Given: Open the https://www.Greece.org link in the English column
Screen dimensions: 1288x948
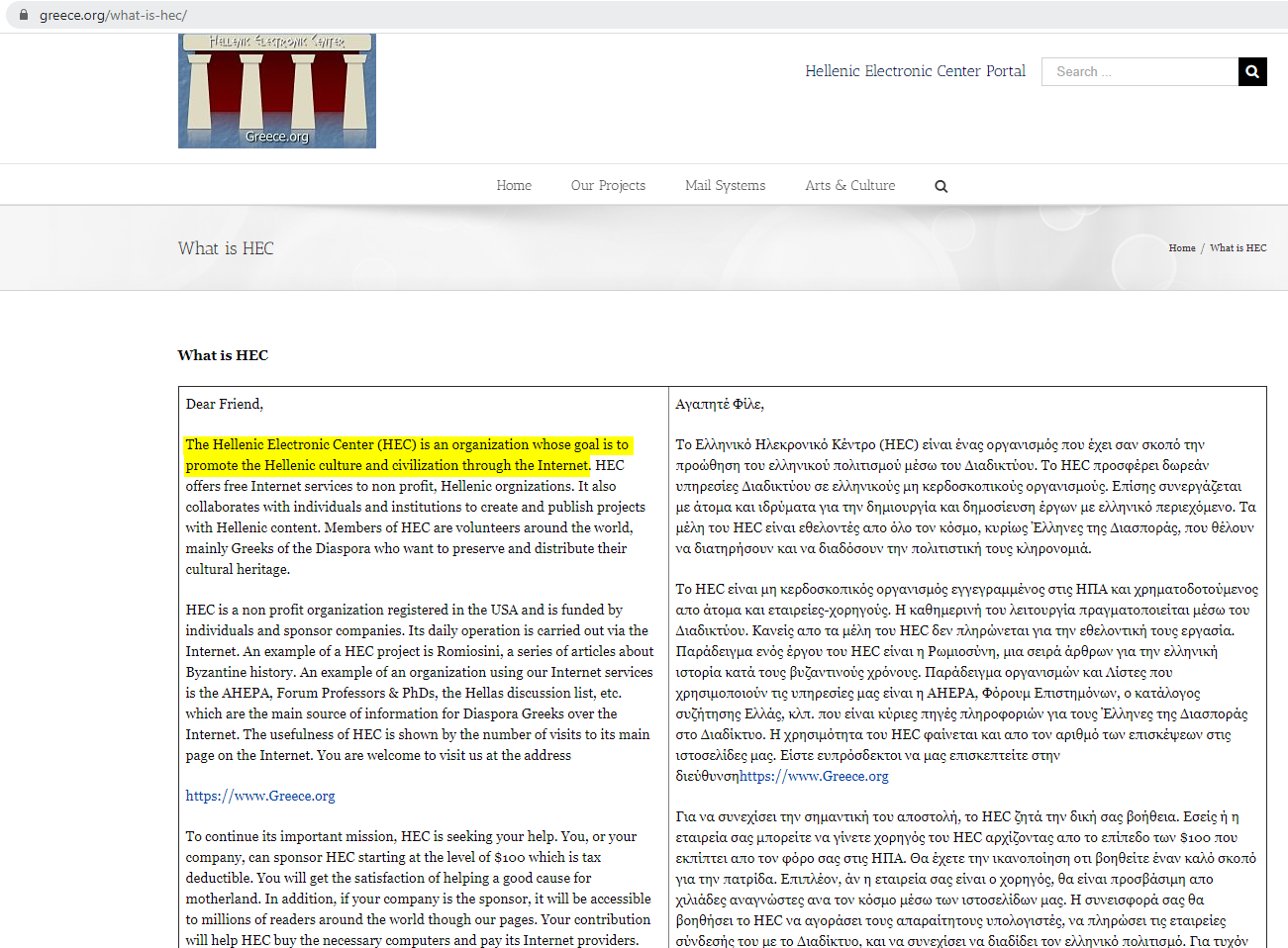Looking at the screenshot, I should 260,796.
